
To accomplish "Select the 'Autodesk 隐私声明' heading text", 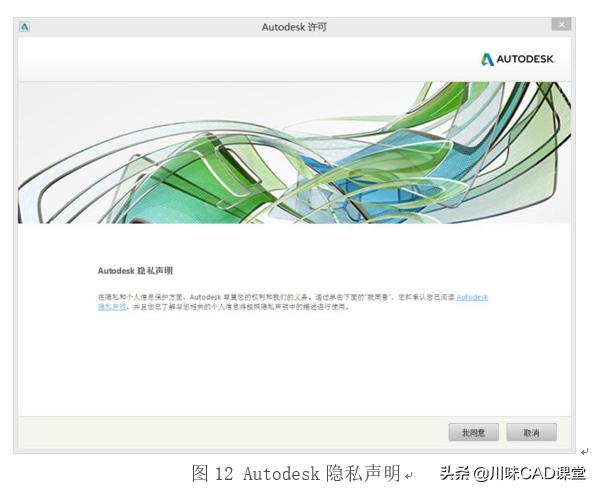I will pos(135,270).
